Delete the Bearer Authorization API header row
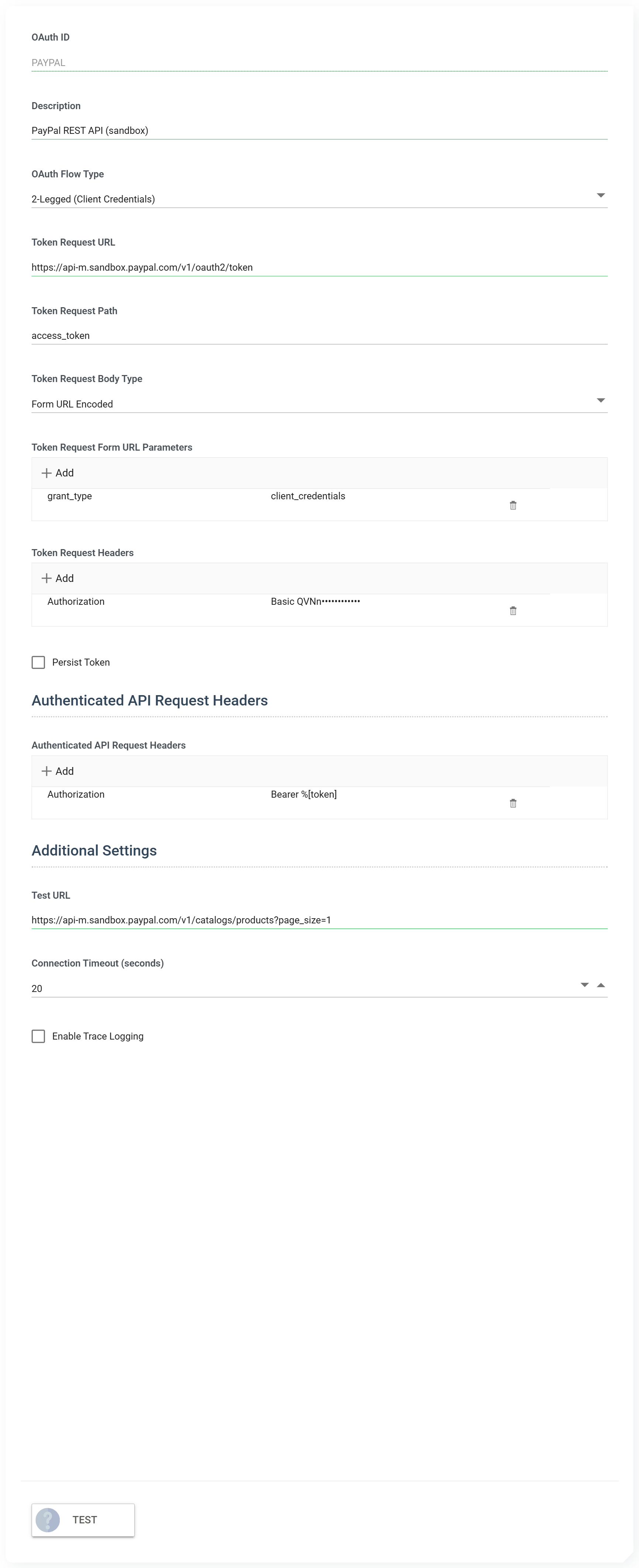Screen dimensions: 639x1568 513,804
